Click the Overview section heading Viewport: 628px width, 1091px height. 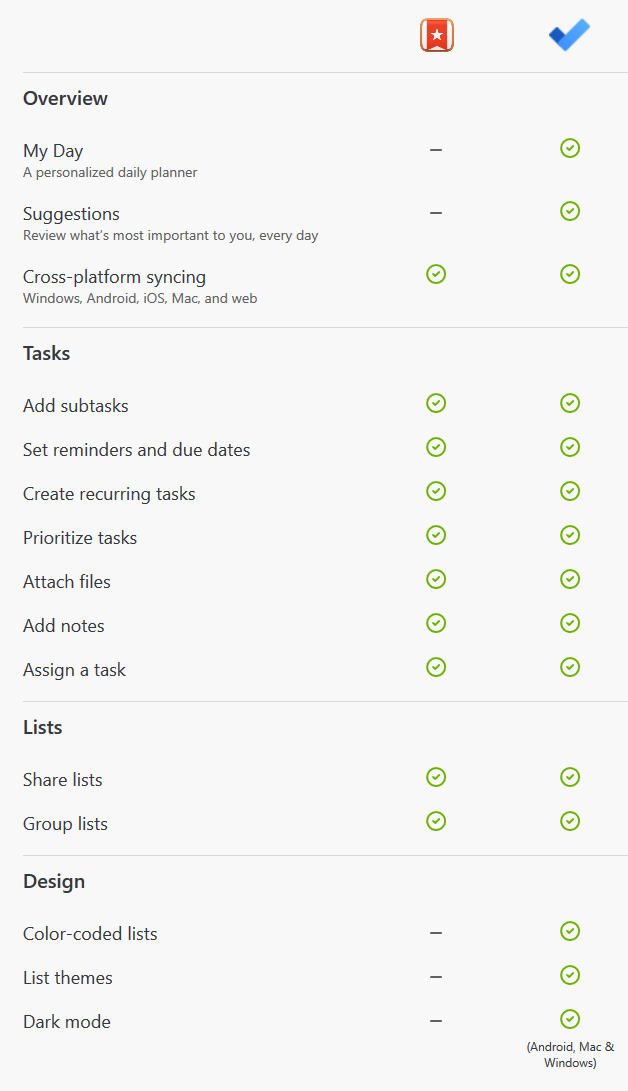point(65,99)
